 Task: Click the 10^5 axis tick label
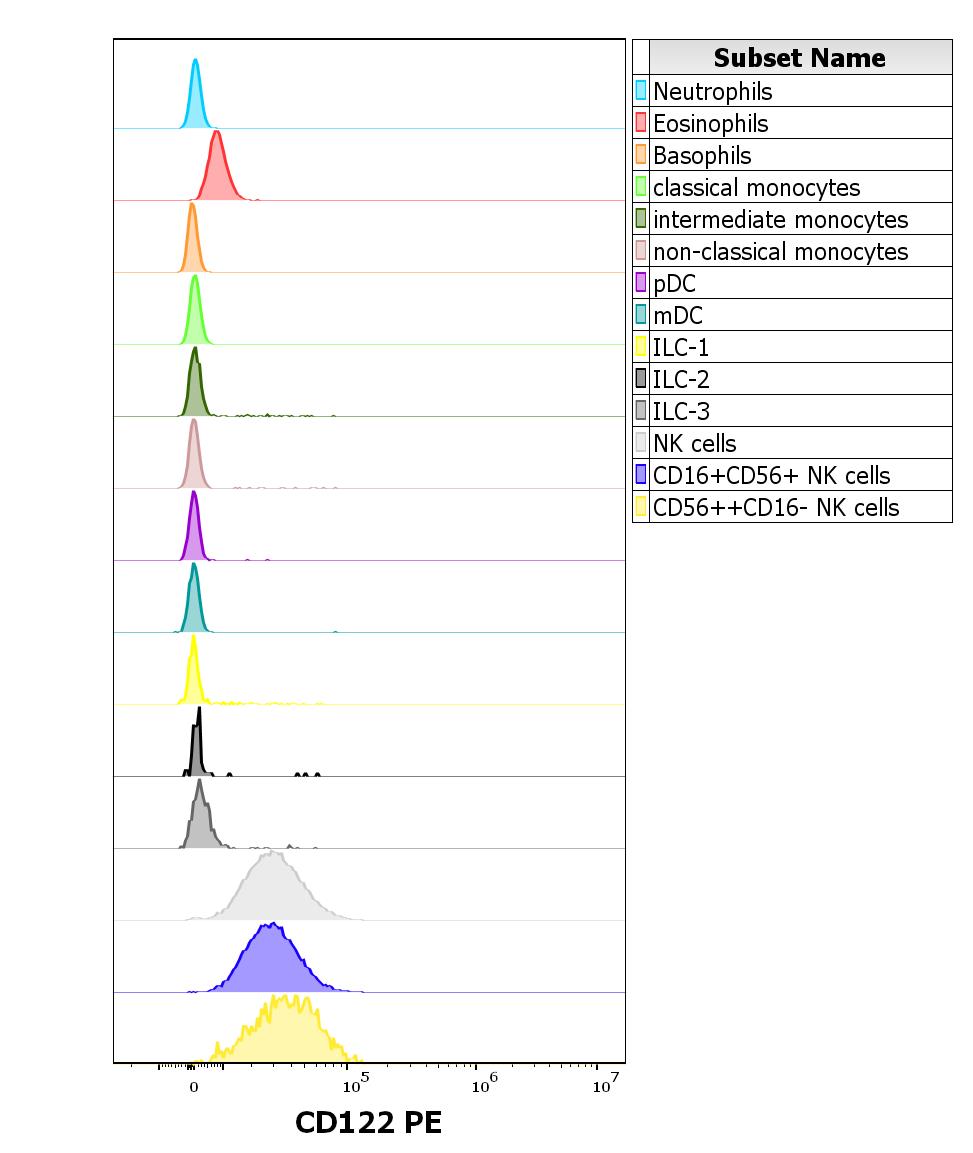[356, 1083]
